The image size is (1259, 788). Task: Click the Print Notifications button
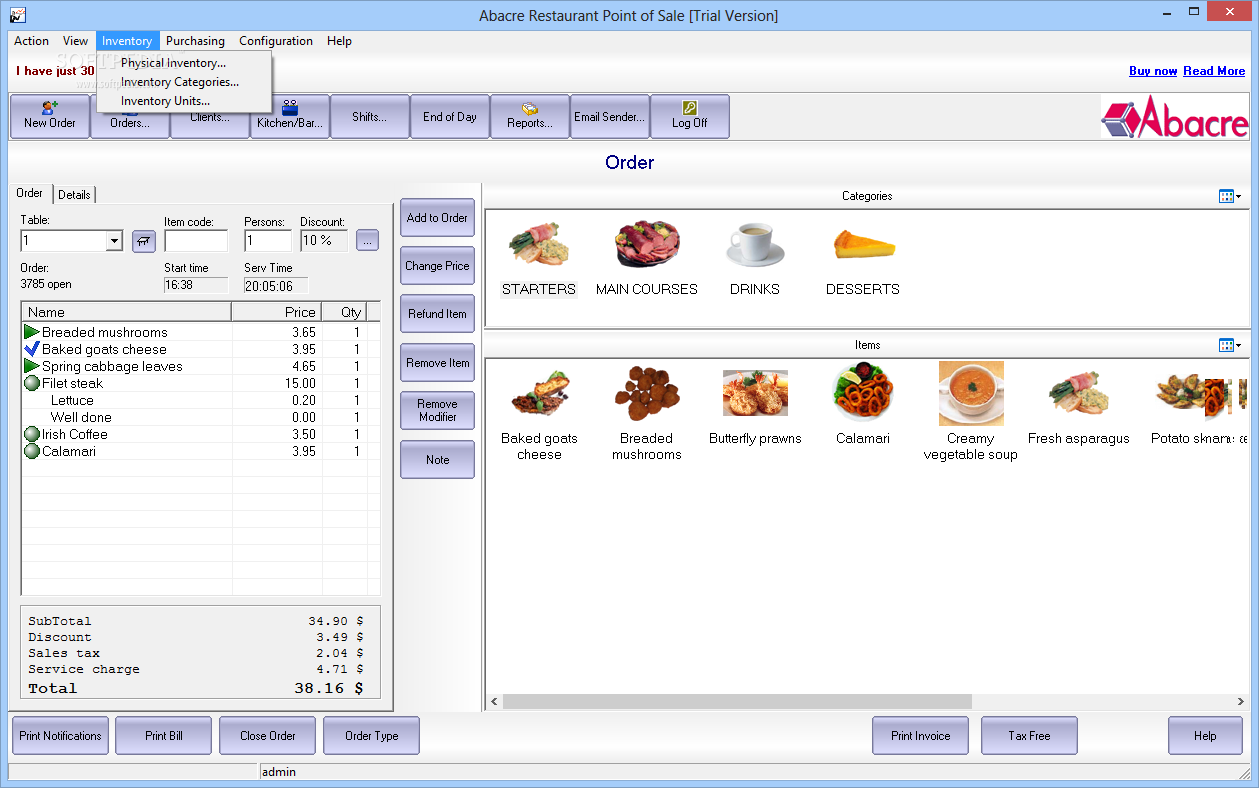coord(60,736)
